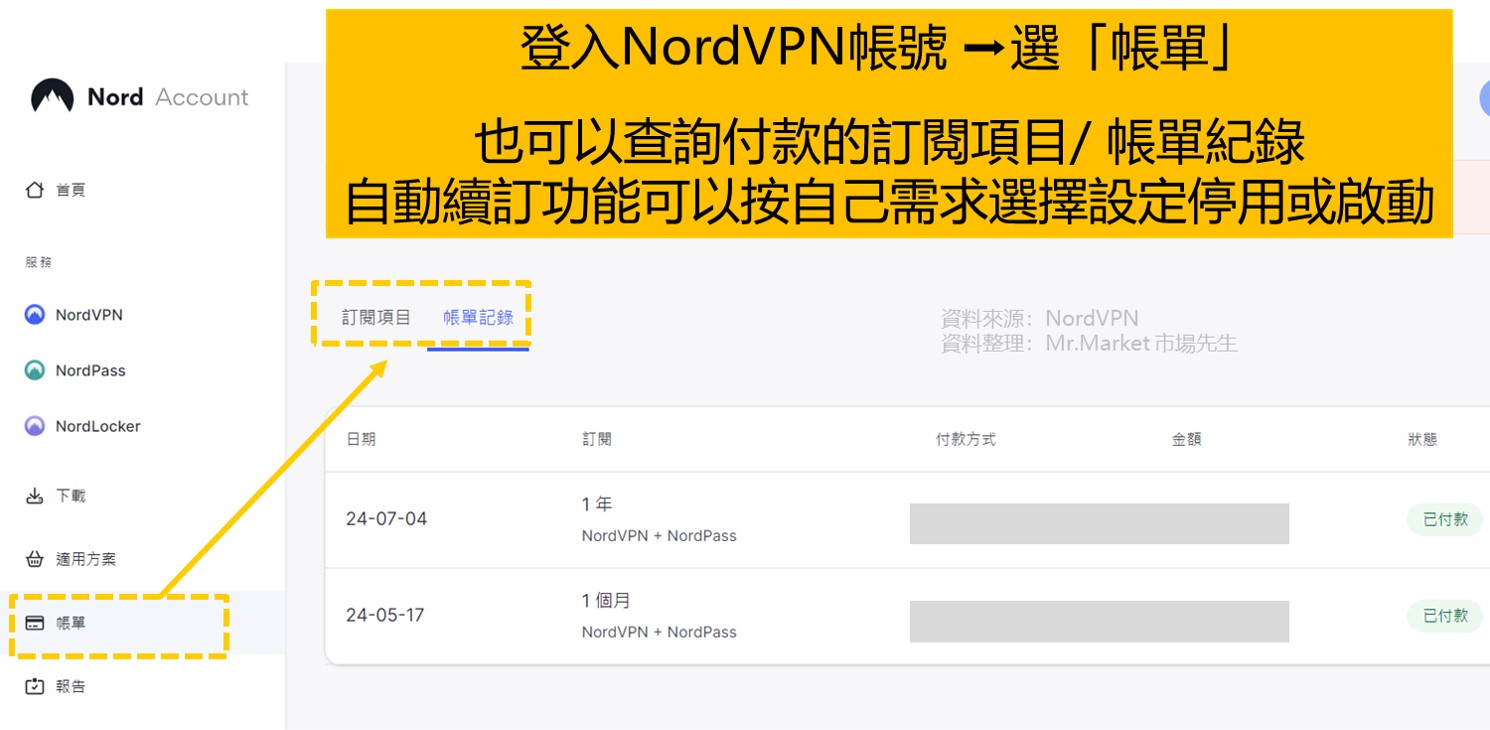Image resolution: width=1490 pixels, height=730 pixels.
Task: Click the 1 年 subscription entry
Action: (x=597, y=505)
